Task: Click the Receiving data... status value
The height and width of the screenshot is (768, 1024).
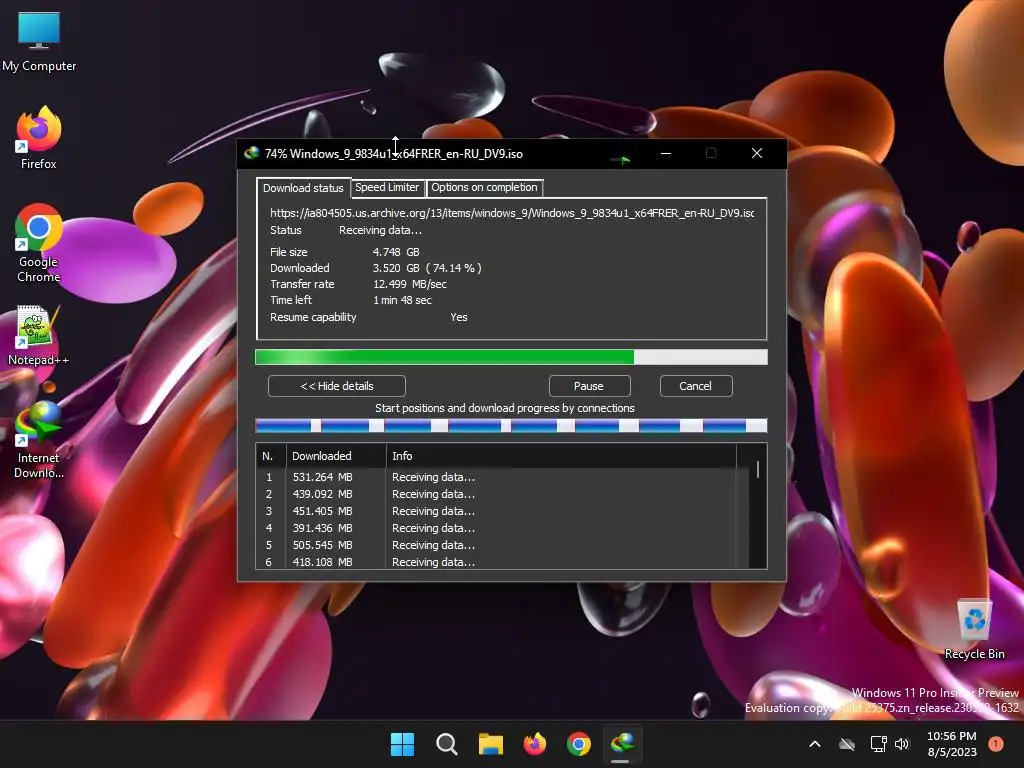Action: coord(380,231)
